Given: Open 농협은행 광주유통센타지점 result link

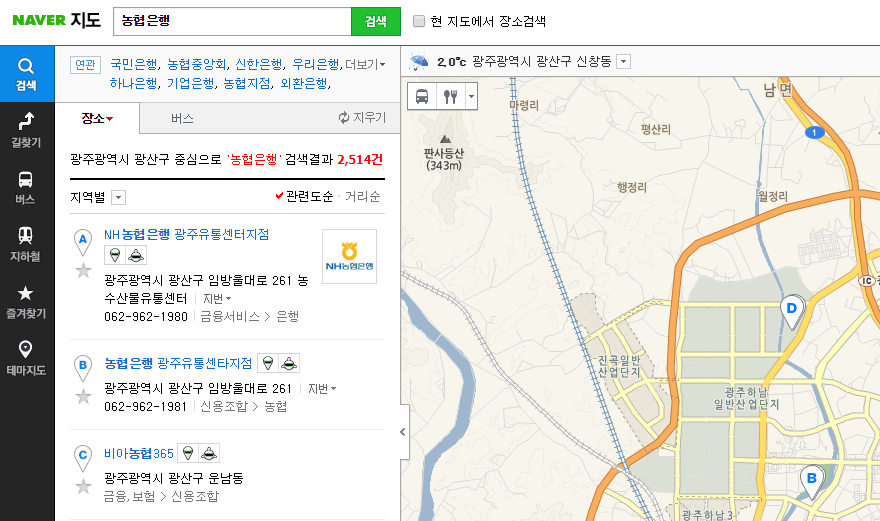Looking at the screenshot, I should [178, 363].
